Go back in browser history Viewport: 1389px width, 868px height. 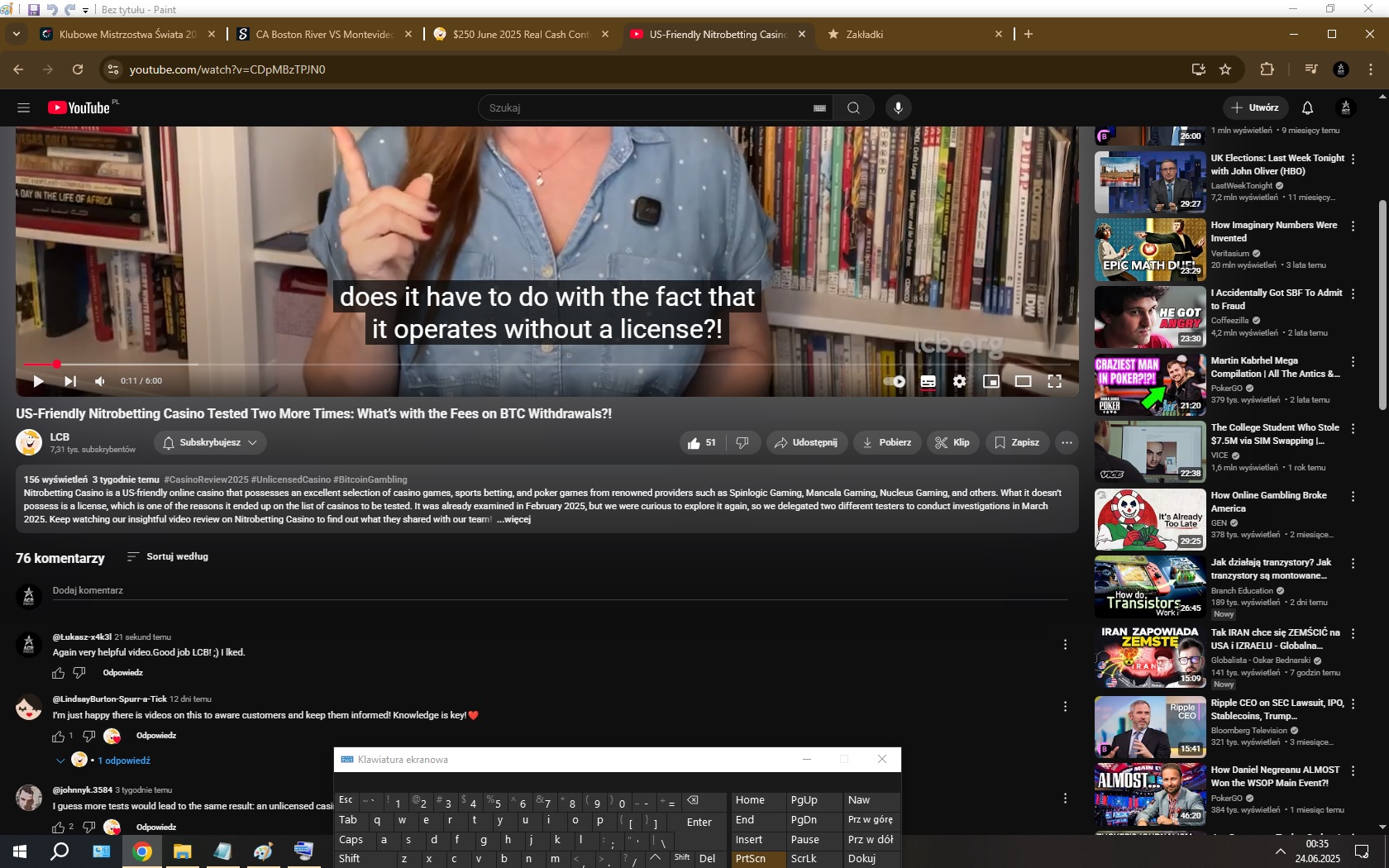[x=18, y=69]
